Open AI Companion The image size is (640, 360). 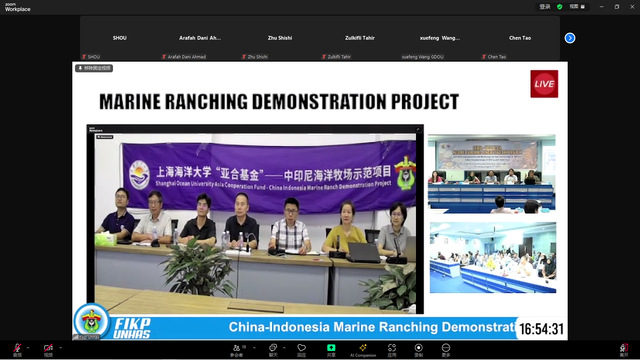click(x=363, y=350)
